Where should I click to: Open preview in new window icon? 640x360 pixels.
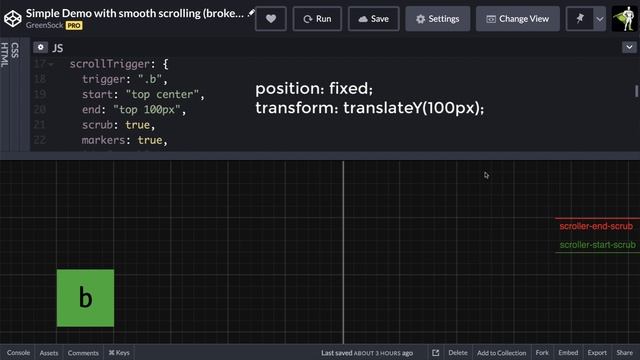point(436,353)
